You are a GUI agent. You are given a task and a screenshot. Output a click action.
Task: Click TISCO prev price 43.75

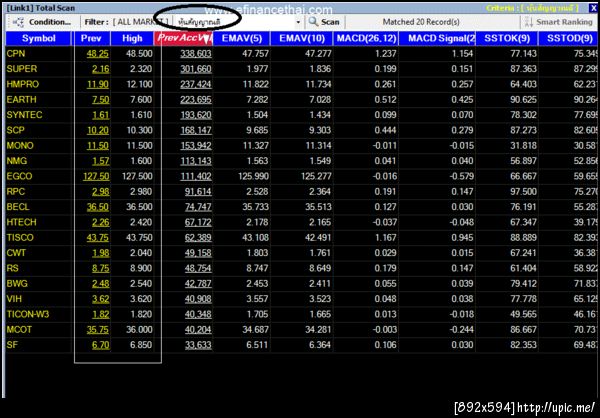(98, 237)
